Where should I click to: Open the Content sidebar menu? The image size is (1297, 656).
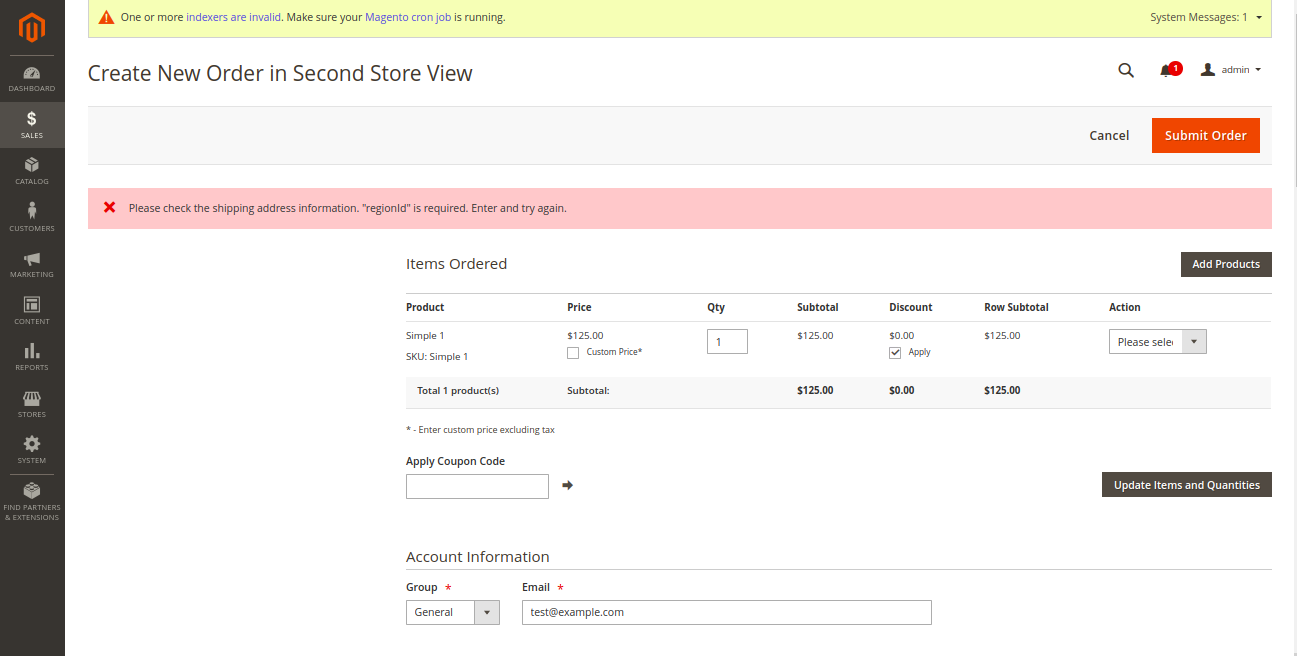point(32,310)
